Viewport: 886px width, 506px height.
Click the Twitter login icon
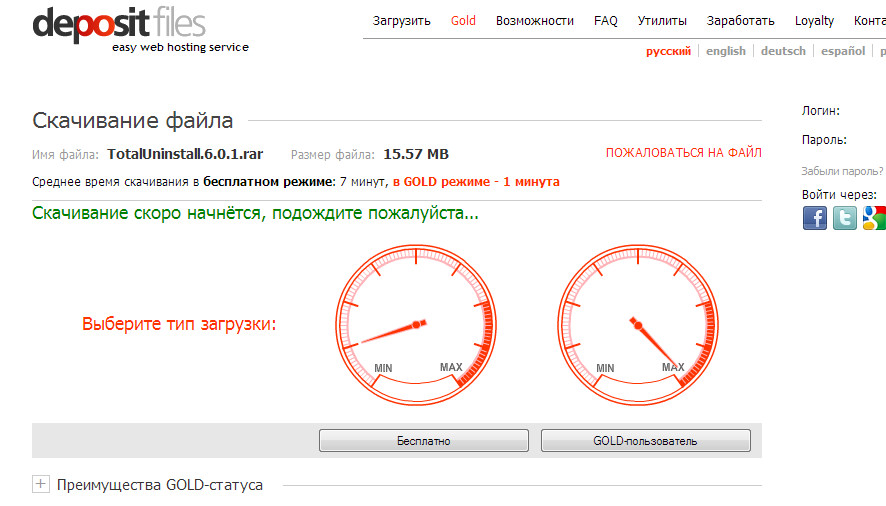pyautogui.click(x=844, y=218)
